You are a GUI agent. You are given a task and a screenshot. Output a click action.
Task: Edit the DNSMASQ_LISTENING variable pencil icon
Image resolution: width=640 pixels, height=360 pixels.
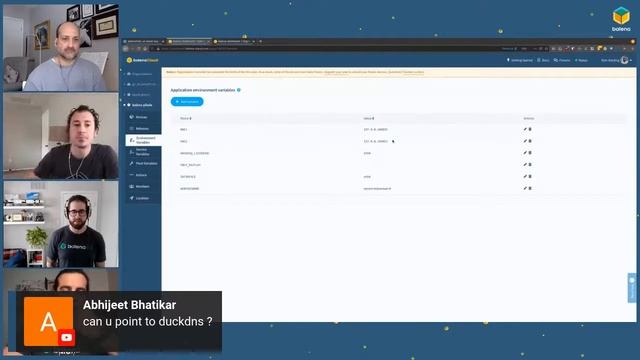525,153
